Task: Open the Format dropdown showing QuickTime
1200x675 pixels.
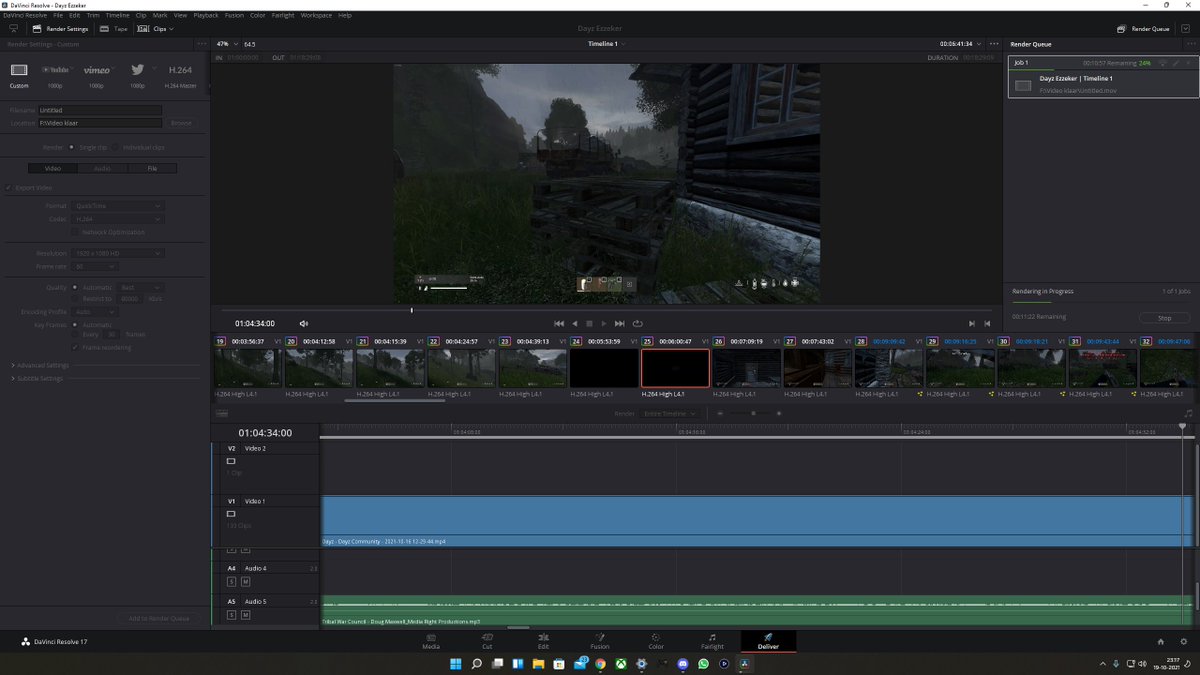Action: point(117,205)
